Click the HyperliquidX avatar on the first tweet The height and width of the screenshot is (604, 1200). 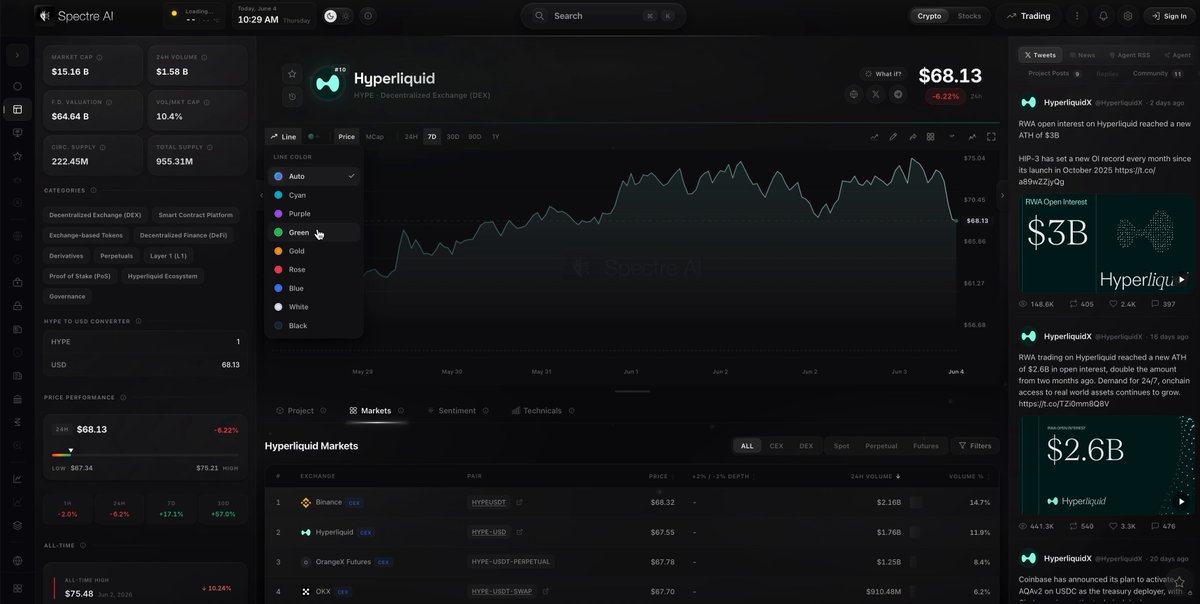[x=1027, y=102]
